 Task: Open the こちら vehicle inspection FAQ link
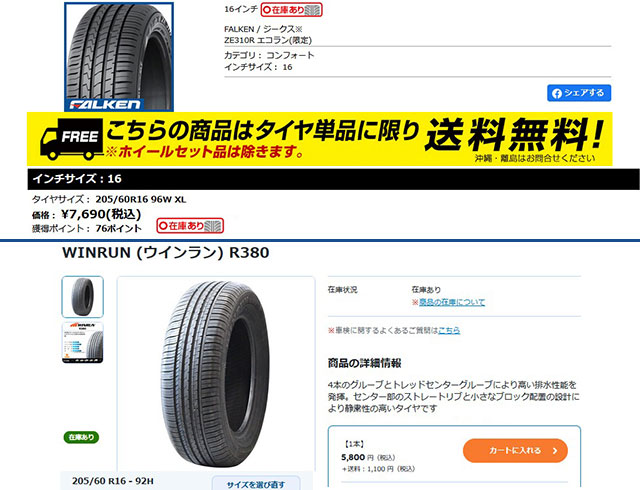coord(449,330)
